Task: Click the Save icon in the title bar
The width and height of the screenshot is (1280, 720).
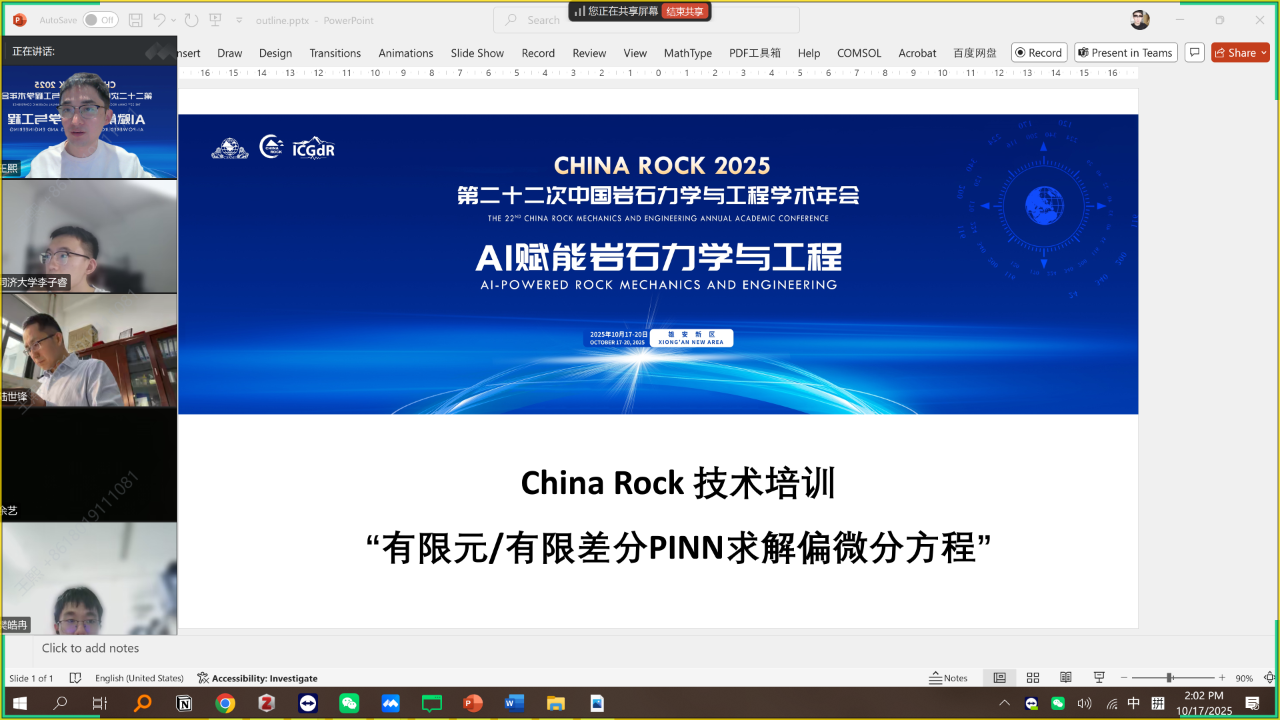Action: 136,20
